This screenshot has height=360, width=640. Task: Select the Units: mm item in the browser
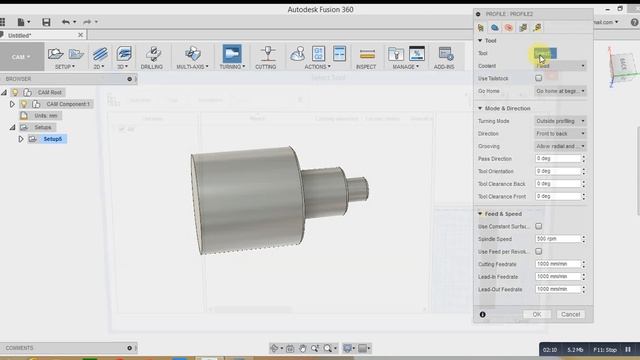46,116
